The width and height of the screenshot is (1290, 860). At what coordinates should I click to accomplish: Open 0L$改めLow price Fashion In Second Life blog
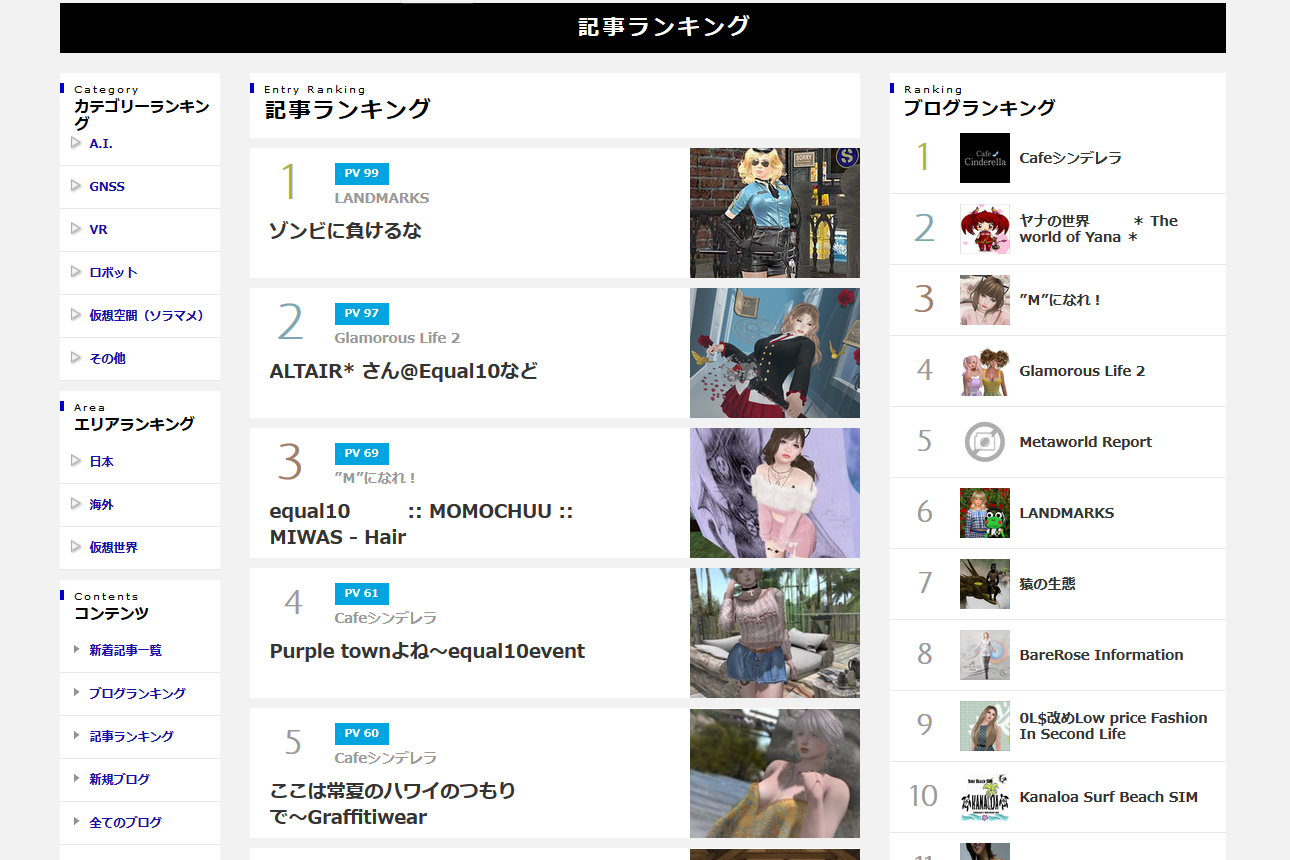pos(1113,726)
